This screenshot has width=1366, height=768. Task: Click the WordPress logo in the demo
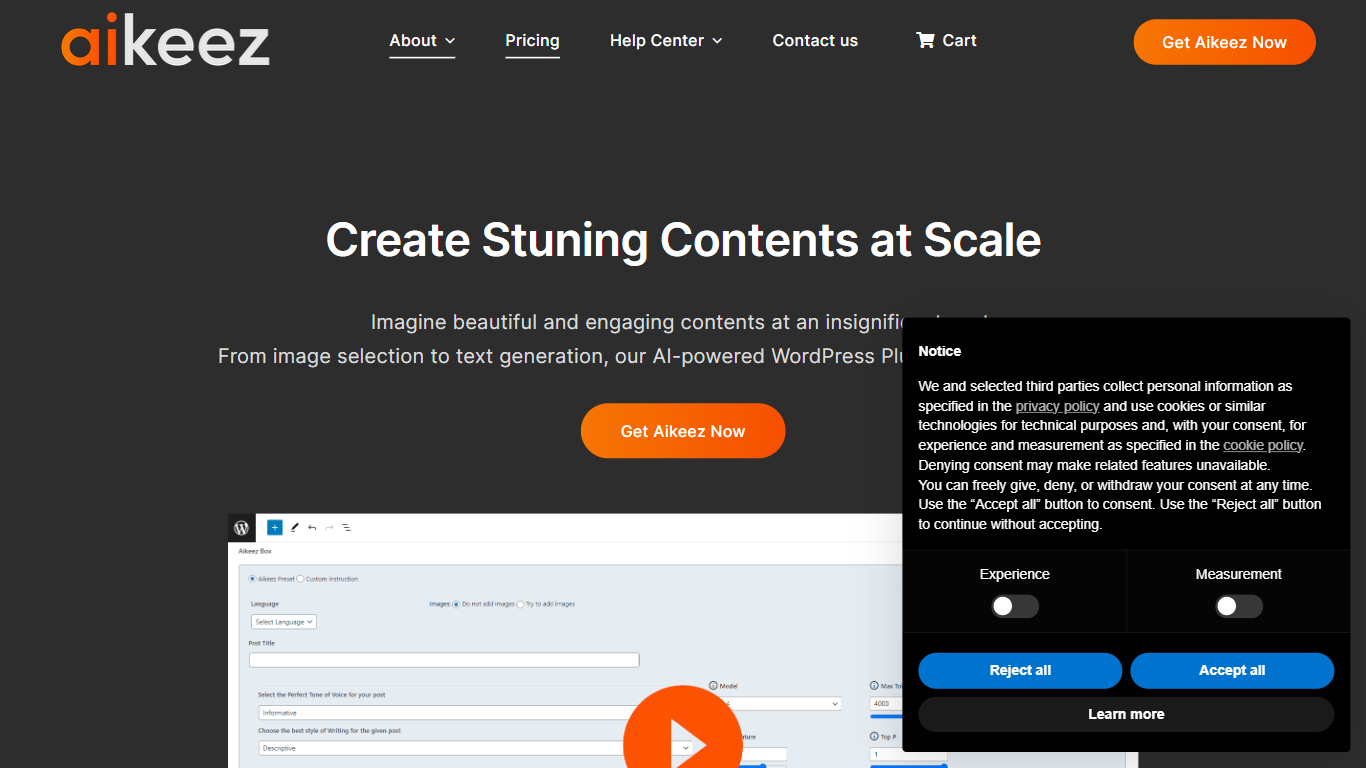click(241, 527)
